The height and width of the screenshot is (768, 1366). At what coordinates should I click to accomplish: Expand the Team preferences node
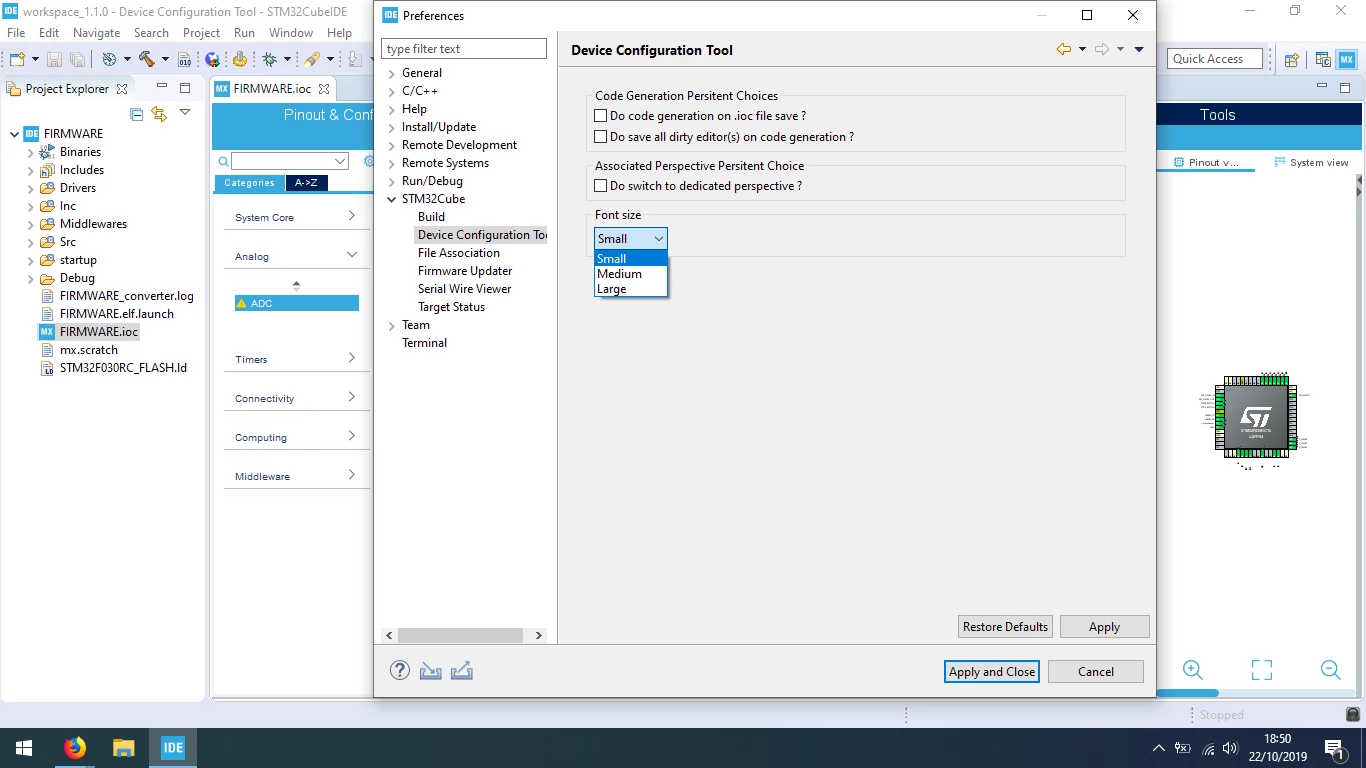[392, 326]
